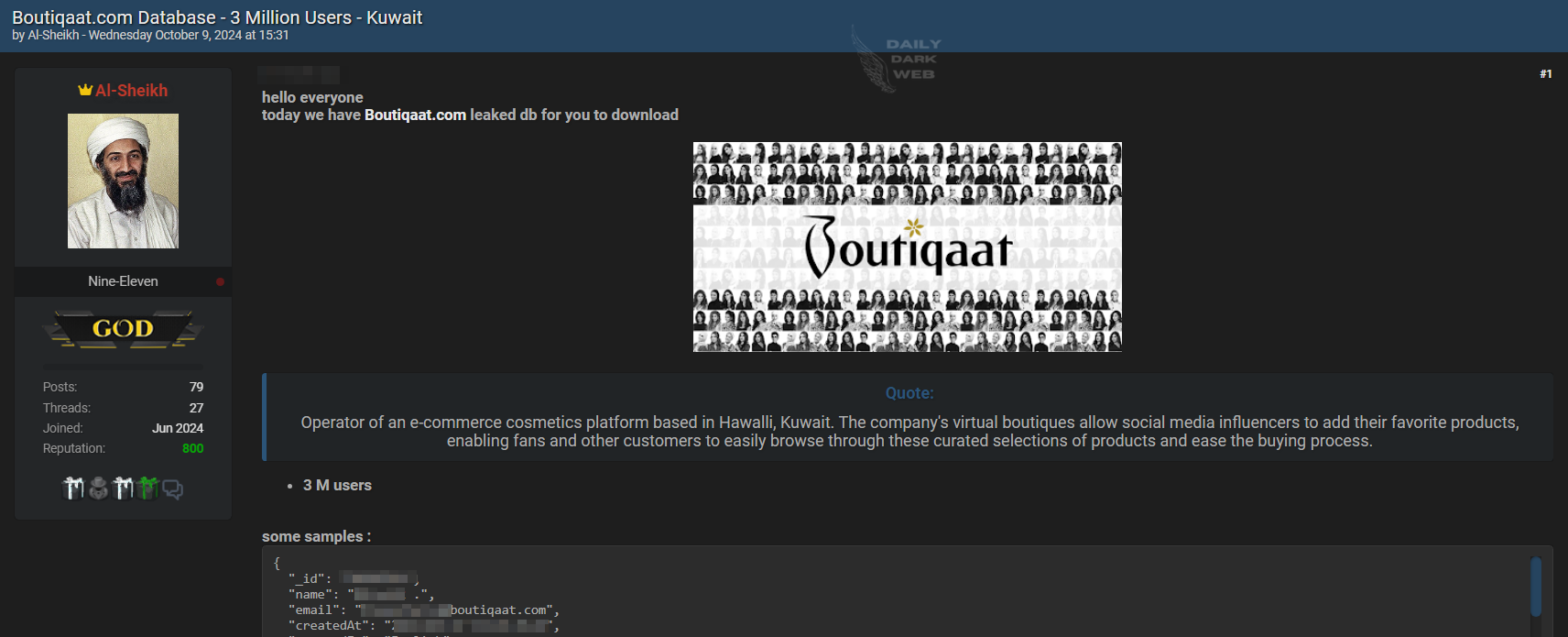Click the threads count '27'
1568x637 pixels.
click(196, 408)
